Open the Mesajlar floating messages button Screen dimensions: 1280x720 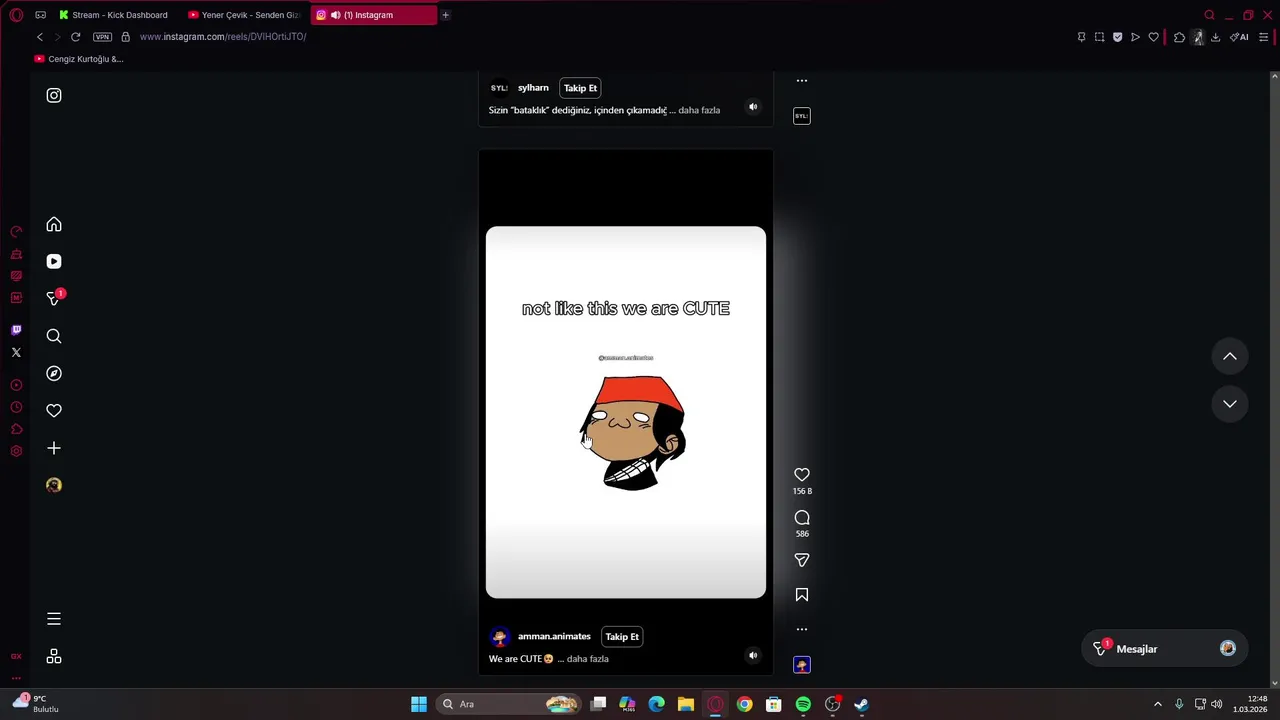click(x=1165, y=649)
